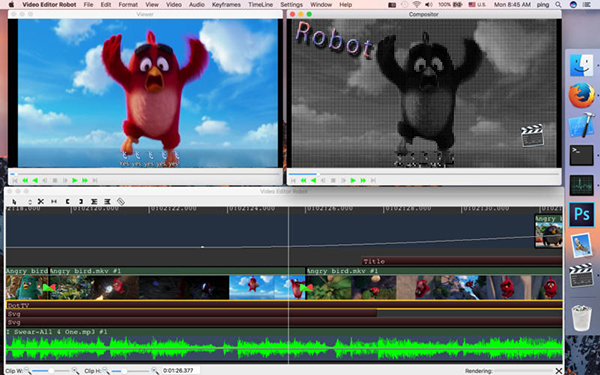Zoom out clip height magnifier icon
This screenshot has height=375, width=600.
pyautogui.click(x=106, y=370)
